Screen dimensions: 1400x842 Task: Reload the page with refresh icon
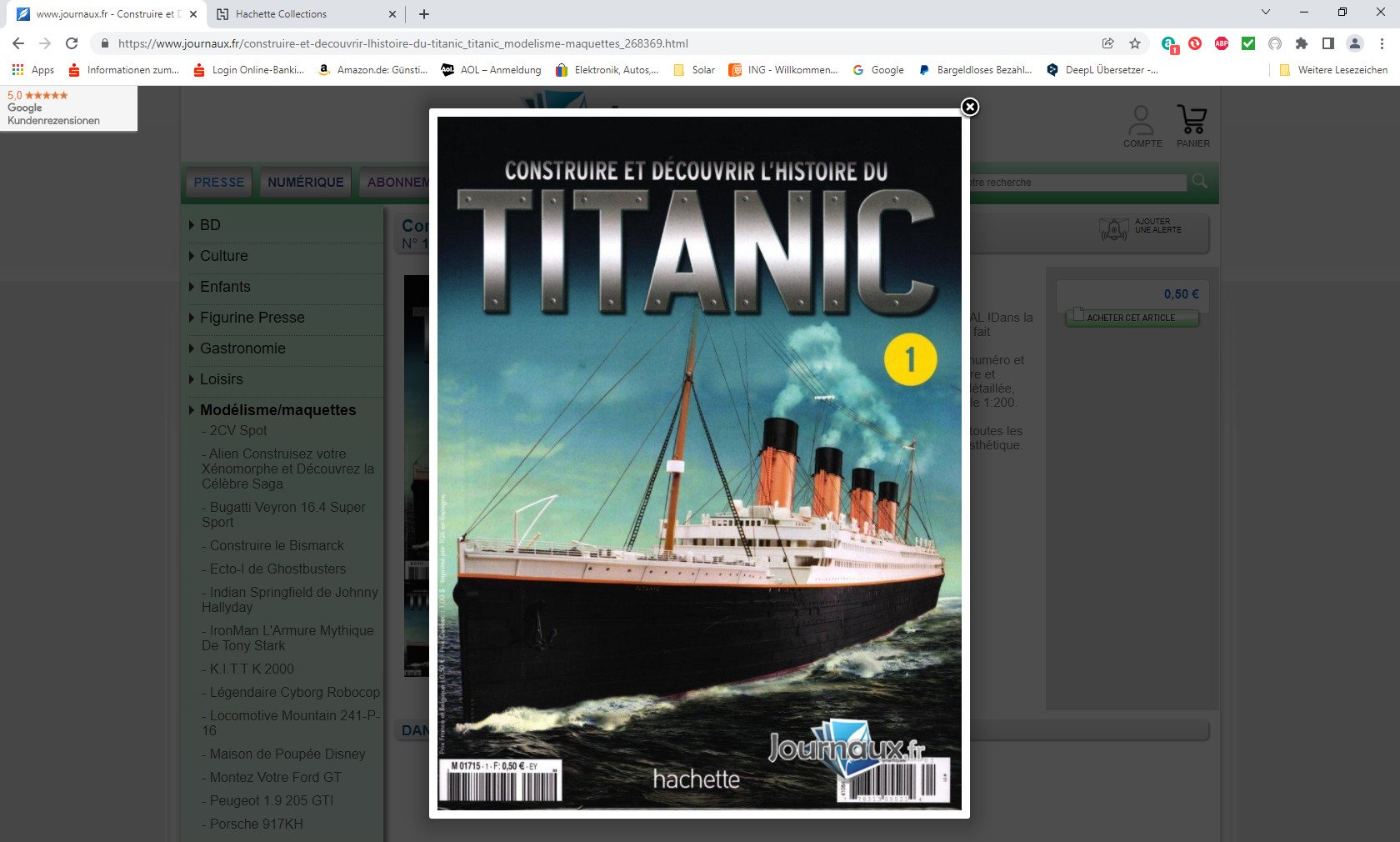[x=72, y=43]
